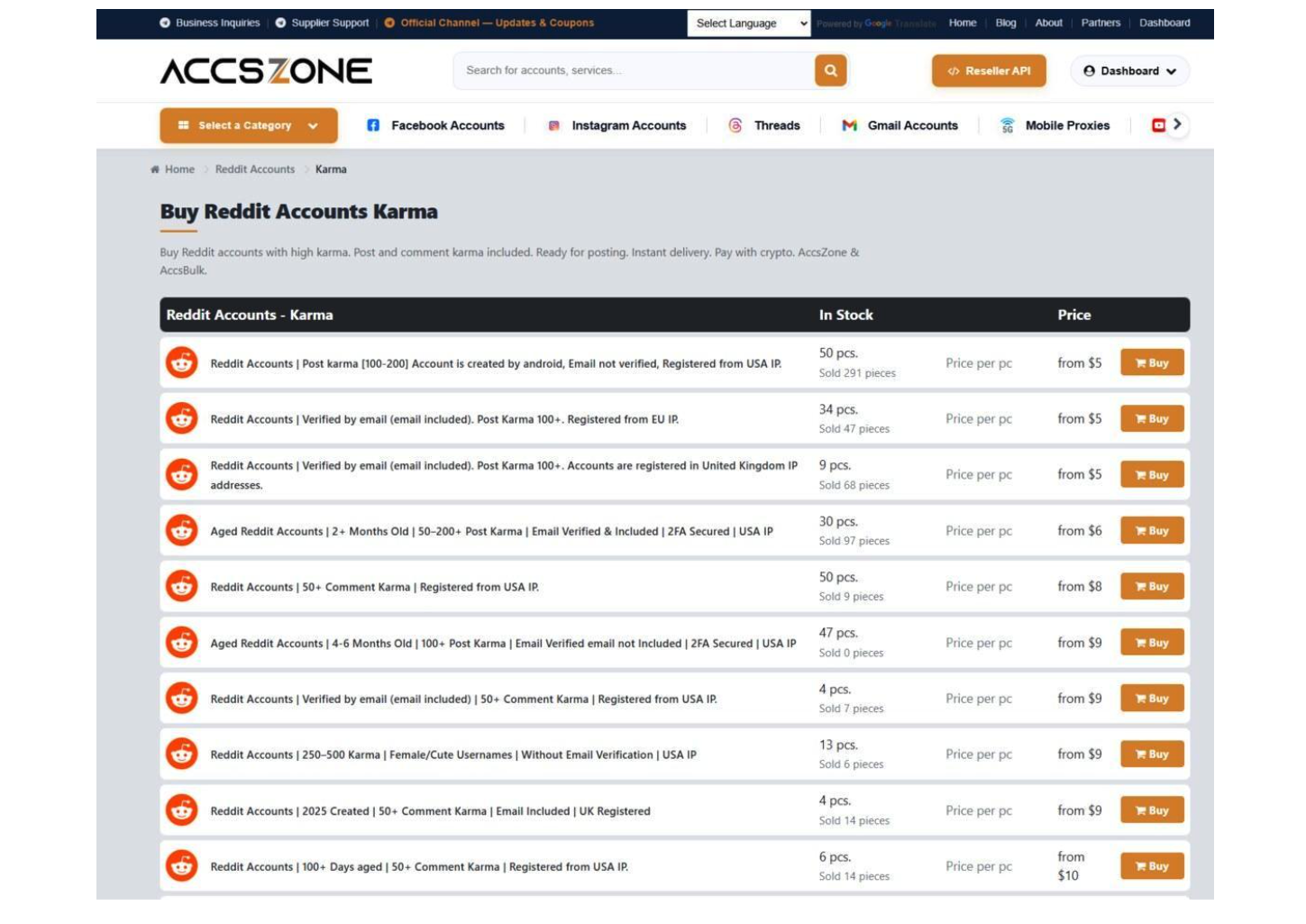Click Reddit icon for 2025 Created row
Image resolution: width=1306 pixels, height=924 pixels.
[182, 810]
